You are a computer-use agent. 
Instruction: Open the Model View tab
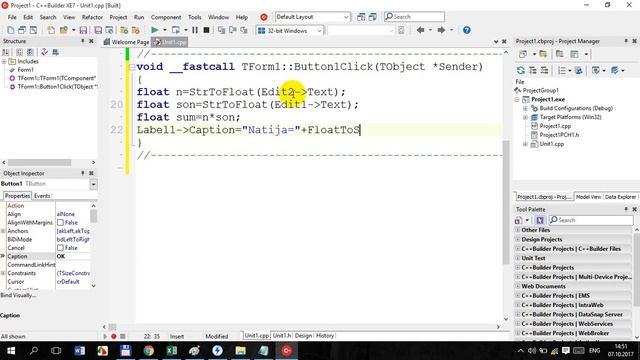[x=588, y=197]
